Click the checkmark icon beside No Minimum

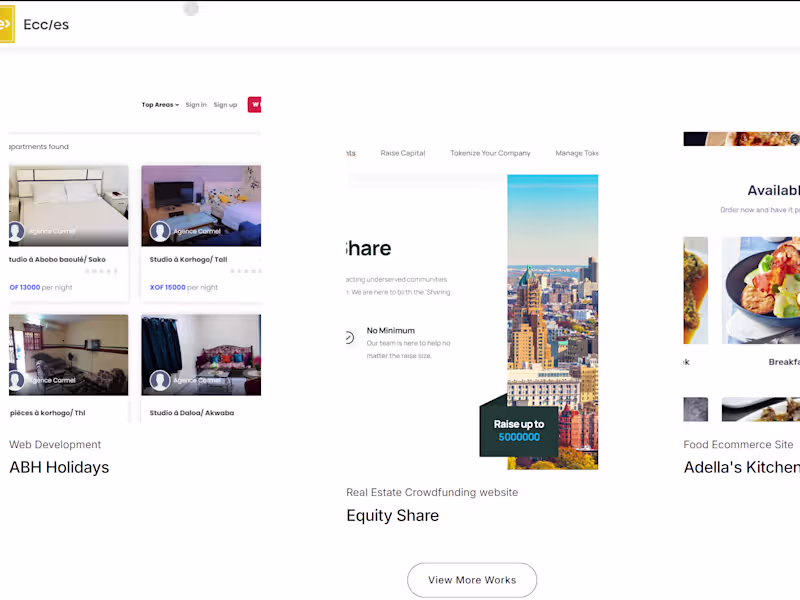pyautogui.click(x=349, y=337)
